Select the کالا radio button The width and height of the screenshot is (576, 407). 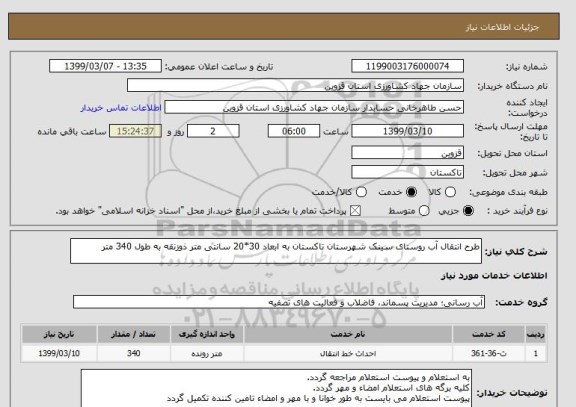click(450, 192)
